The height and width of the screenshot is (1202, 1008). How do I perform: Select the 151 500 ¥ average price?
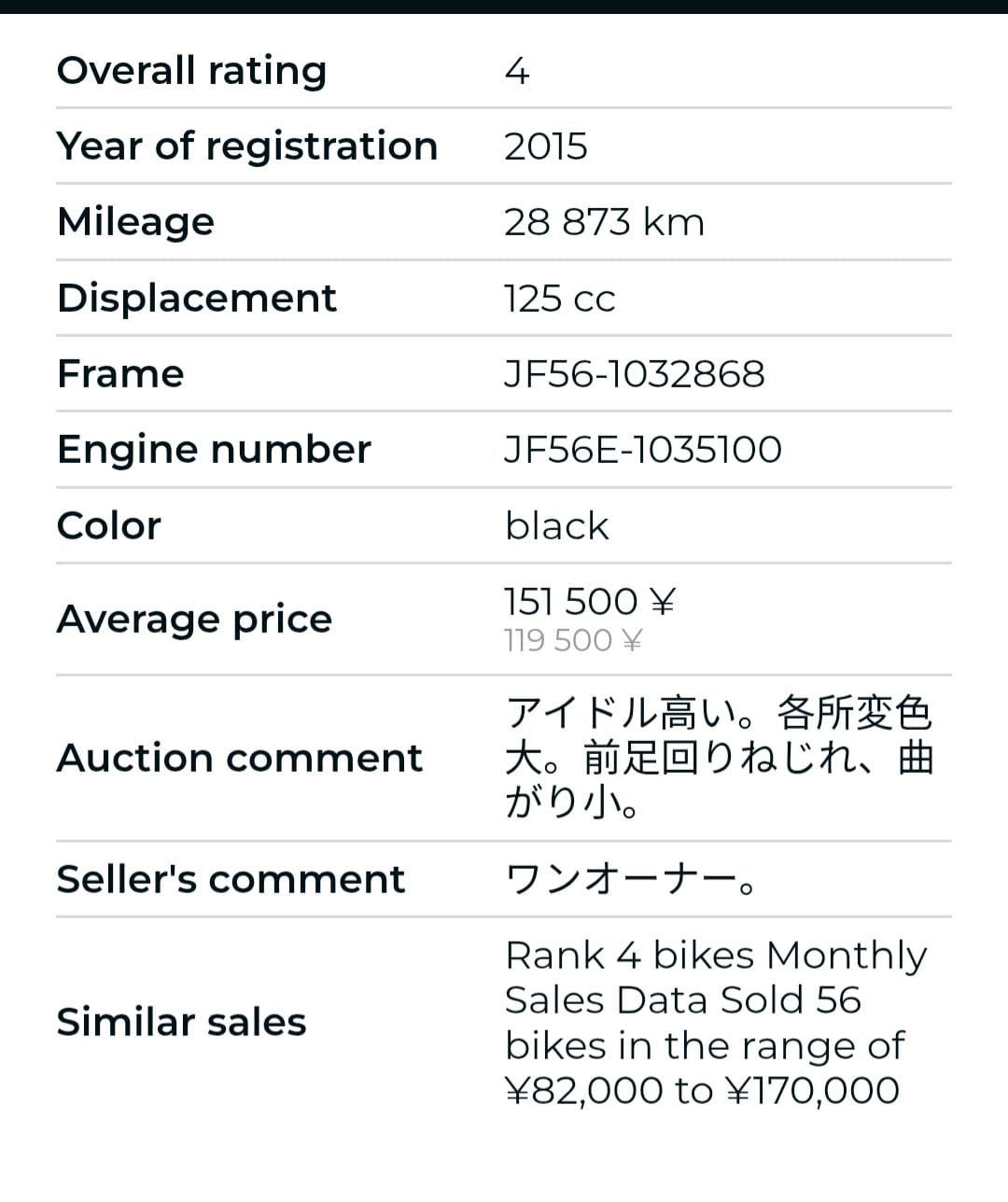[x=589, y=602]
